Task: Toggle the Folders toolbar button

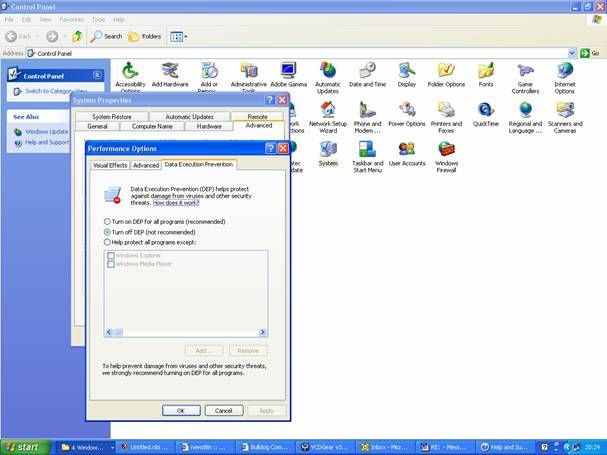Action: pos(145,36)
